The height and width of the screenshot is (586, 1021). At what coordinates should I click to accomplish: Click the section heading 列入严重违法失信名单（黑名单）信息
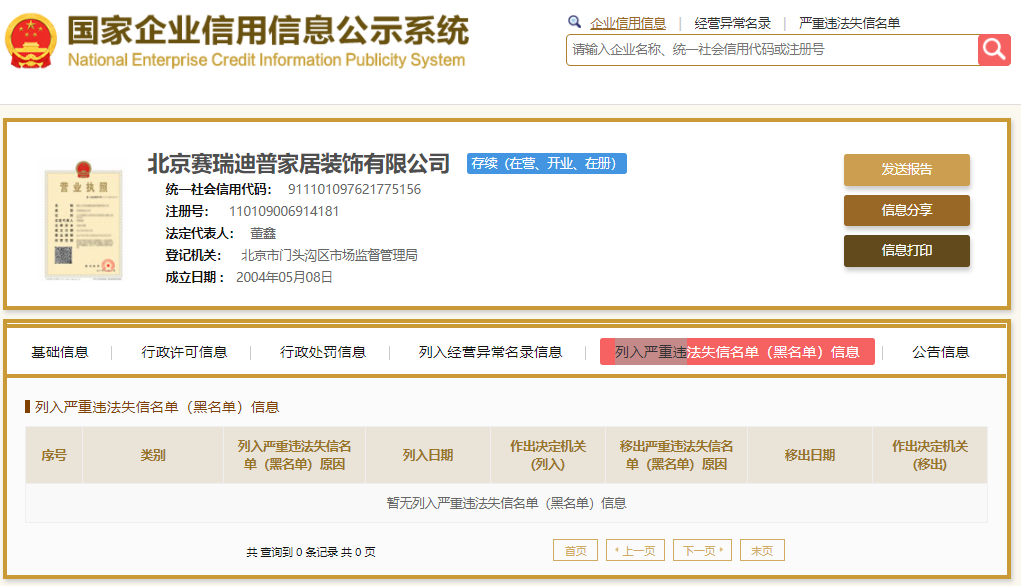point(157,408)
